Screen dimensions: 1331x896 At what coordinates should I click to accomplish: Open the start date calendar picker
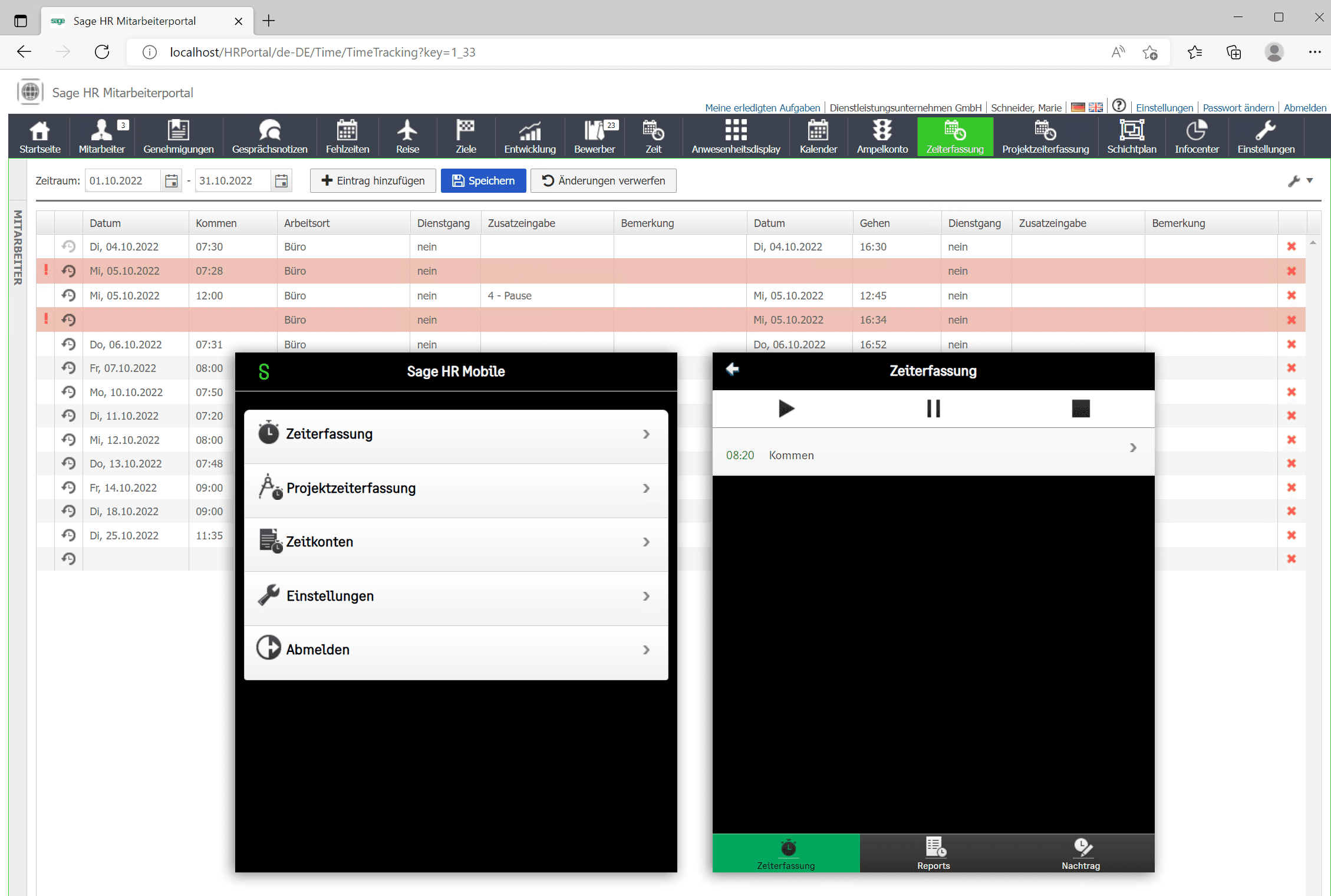pyautogui.click(x=172, y=181)
